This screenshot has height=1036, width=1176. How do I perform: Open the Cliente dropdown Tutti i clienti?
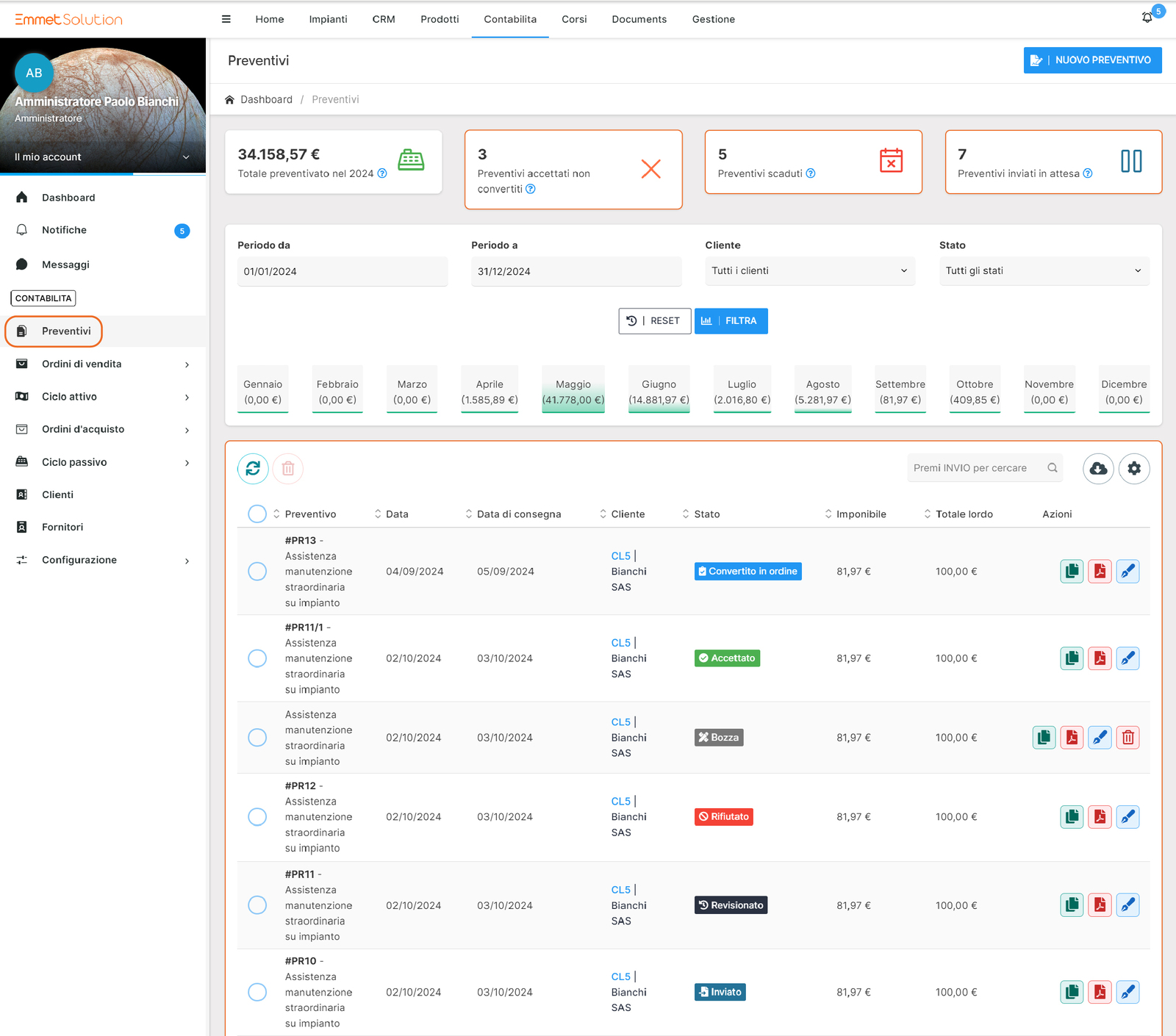click(809, 271)
